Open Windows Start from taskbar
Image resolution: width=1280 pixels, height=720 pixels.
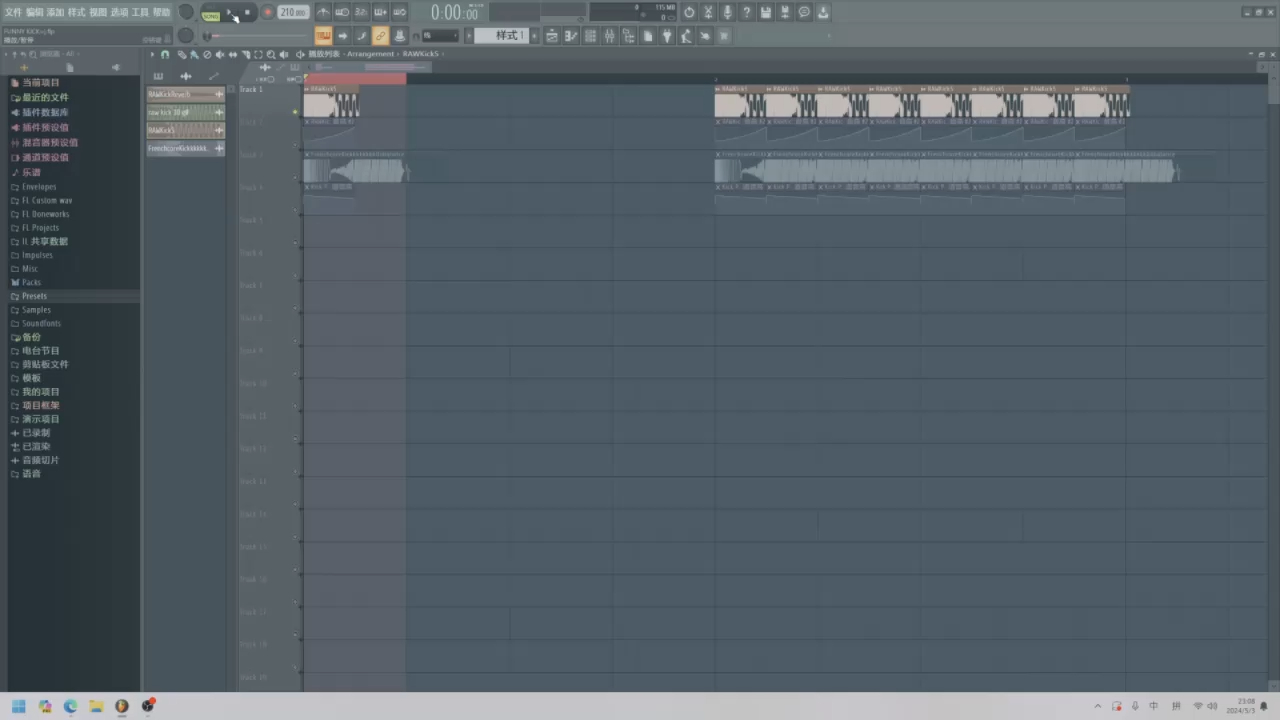pos(19,706)
